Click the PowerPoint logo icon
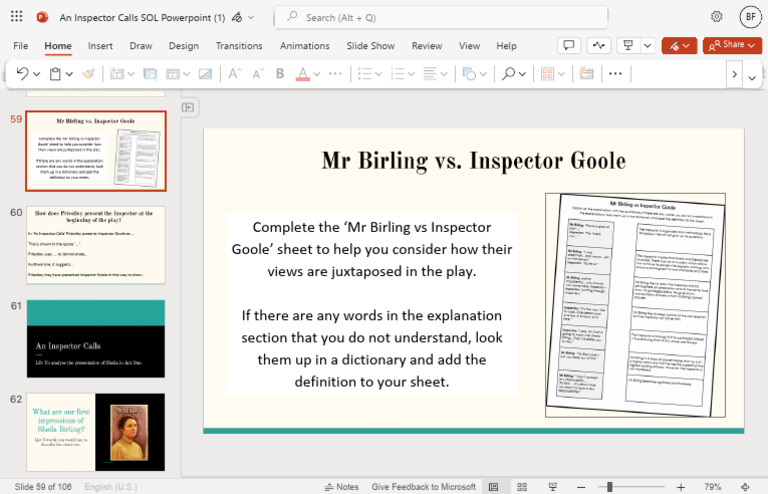Viewport: 768px width, 494px height. point(42,17)
